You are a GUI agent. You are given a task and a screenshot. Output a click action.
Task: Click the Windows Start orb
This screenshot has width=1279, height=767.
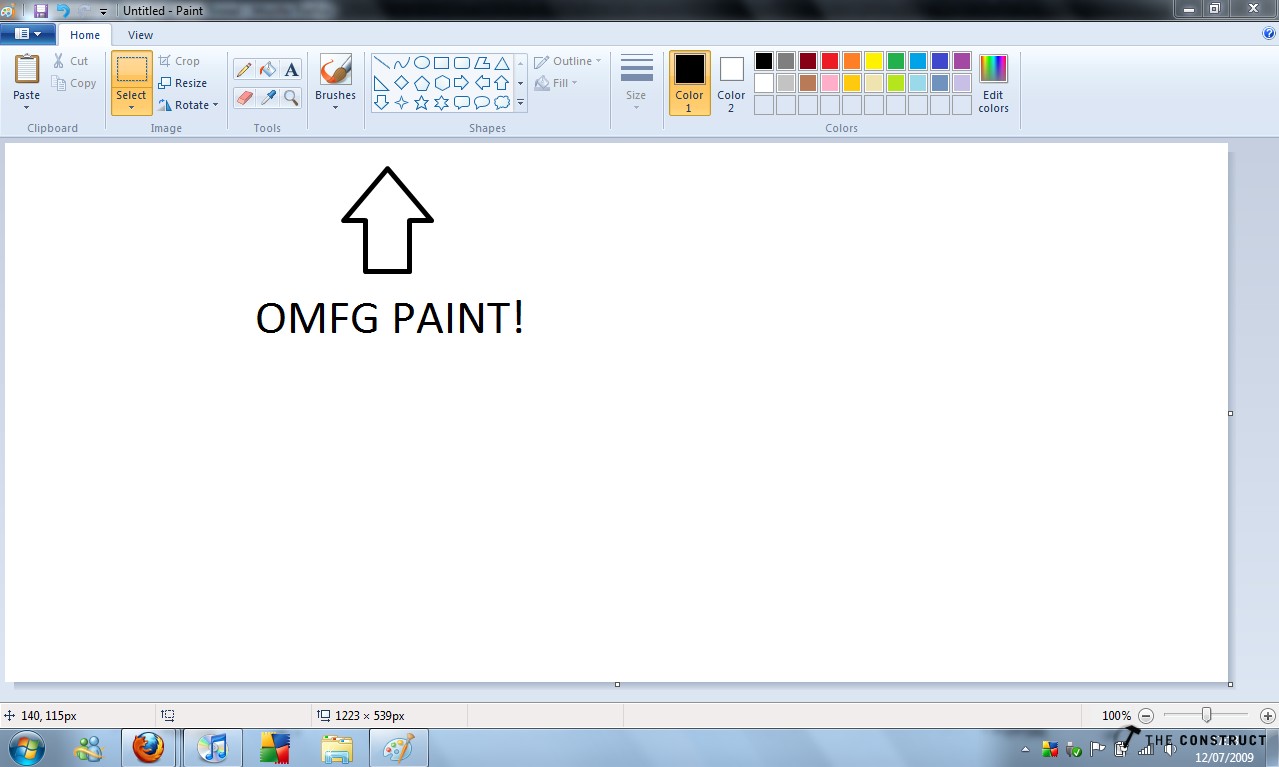24,748
